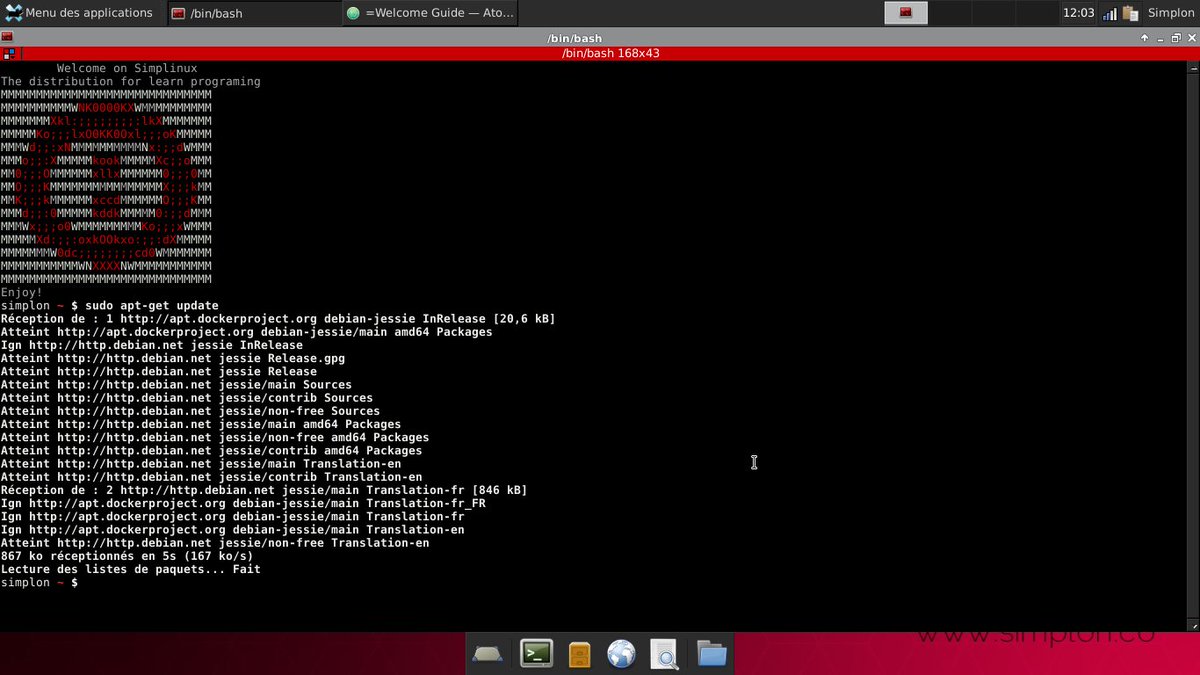Viewport: 1200px width, 675px height.
Task: Click the 'jessie/contrib Sources' line
Action: [187, 397]
